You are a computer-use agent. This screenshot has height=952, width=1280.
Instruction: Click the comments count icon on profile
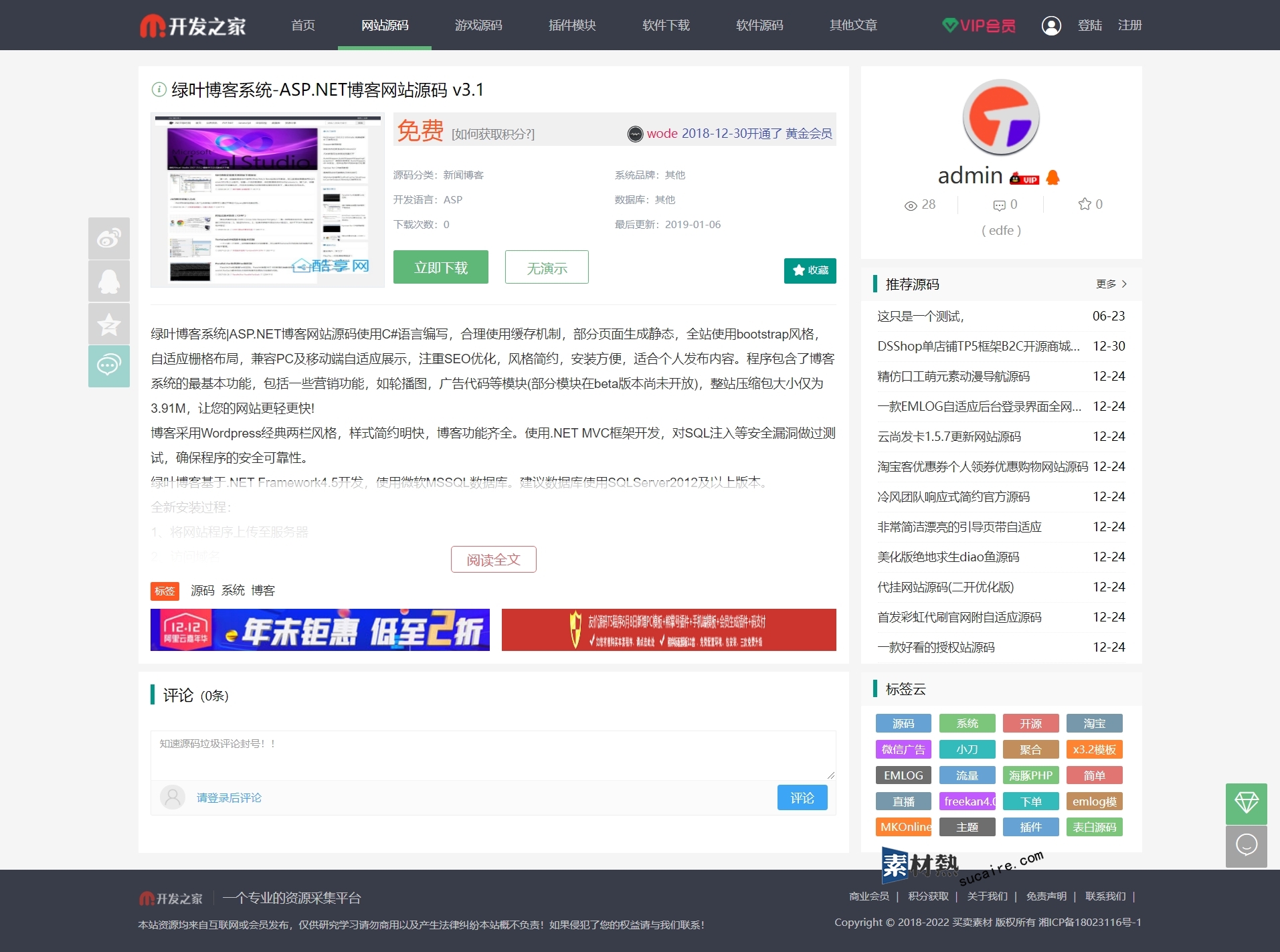click(x=1005, y=205)
